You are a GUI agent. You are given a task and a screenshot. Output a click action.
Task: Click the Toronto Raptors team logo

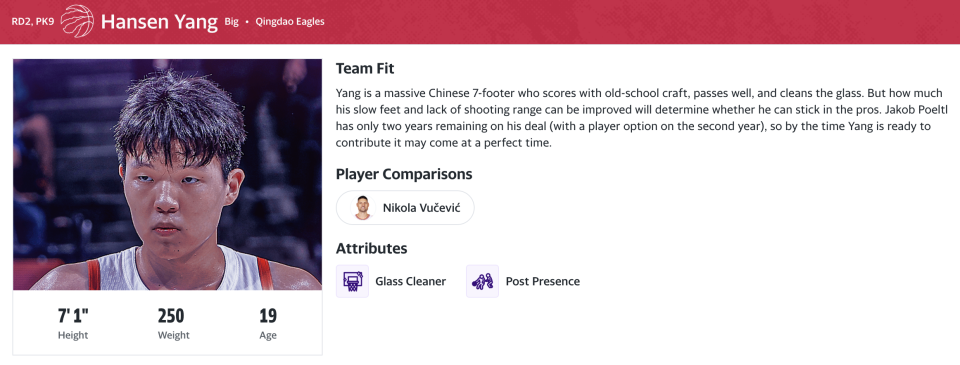(78, 21)
